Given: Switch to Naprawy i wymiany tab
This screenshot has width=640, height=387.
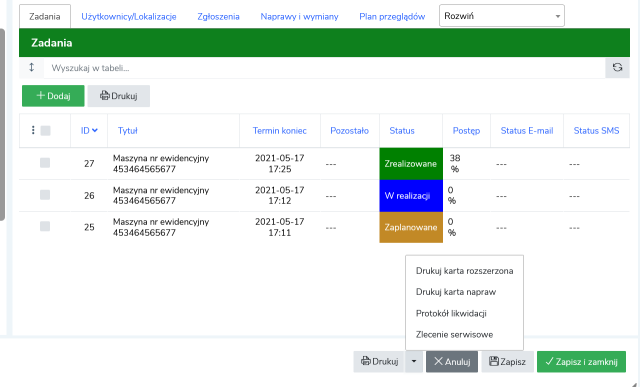Looking at the screenshot, I should point(299,17).
